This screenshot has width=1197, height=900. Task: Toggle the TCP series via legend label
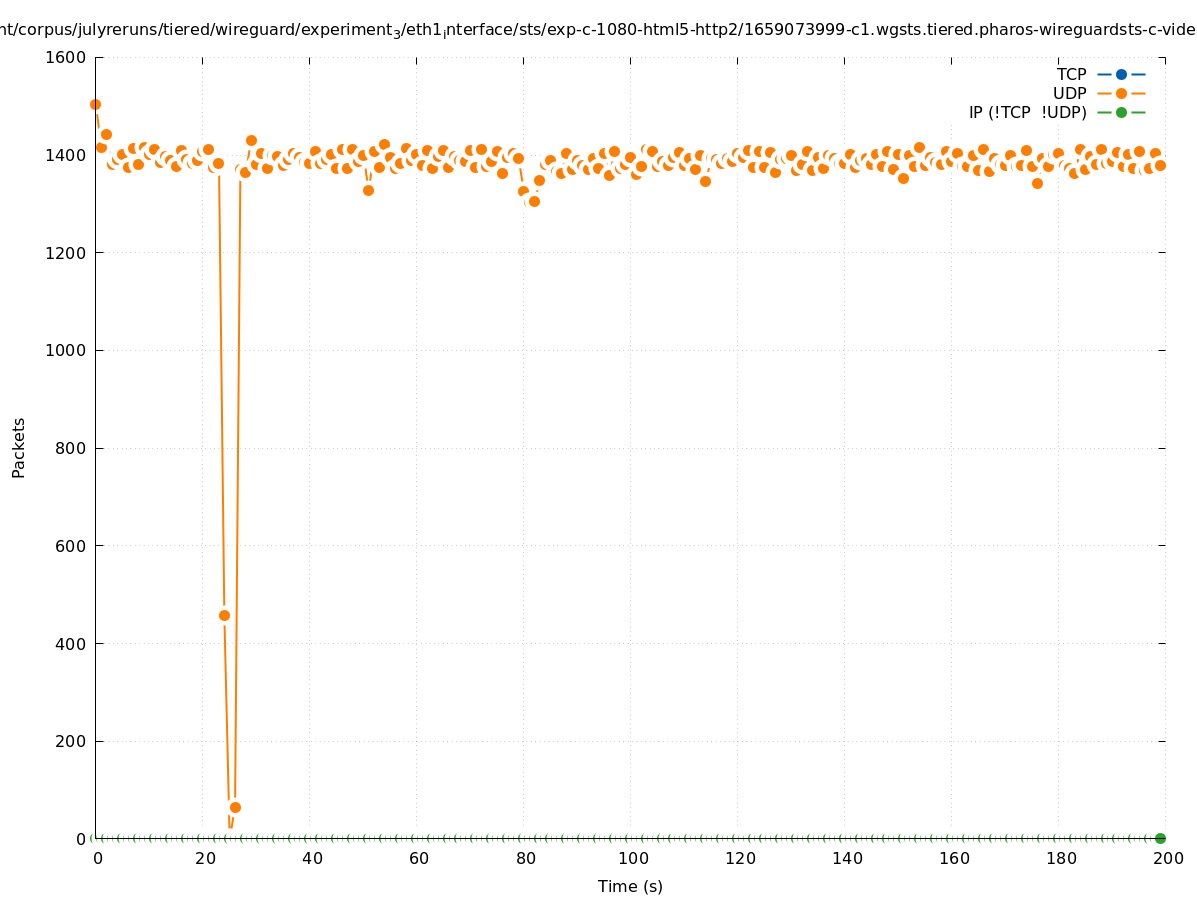click(1071, 74)
